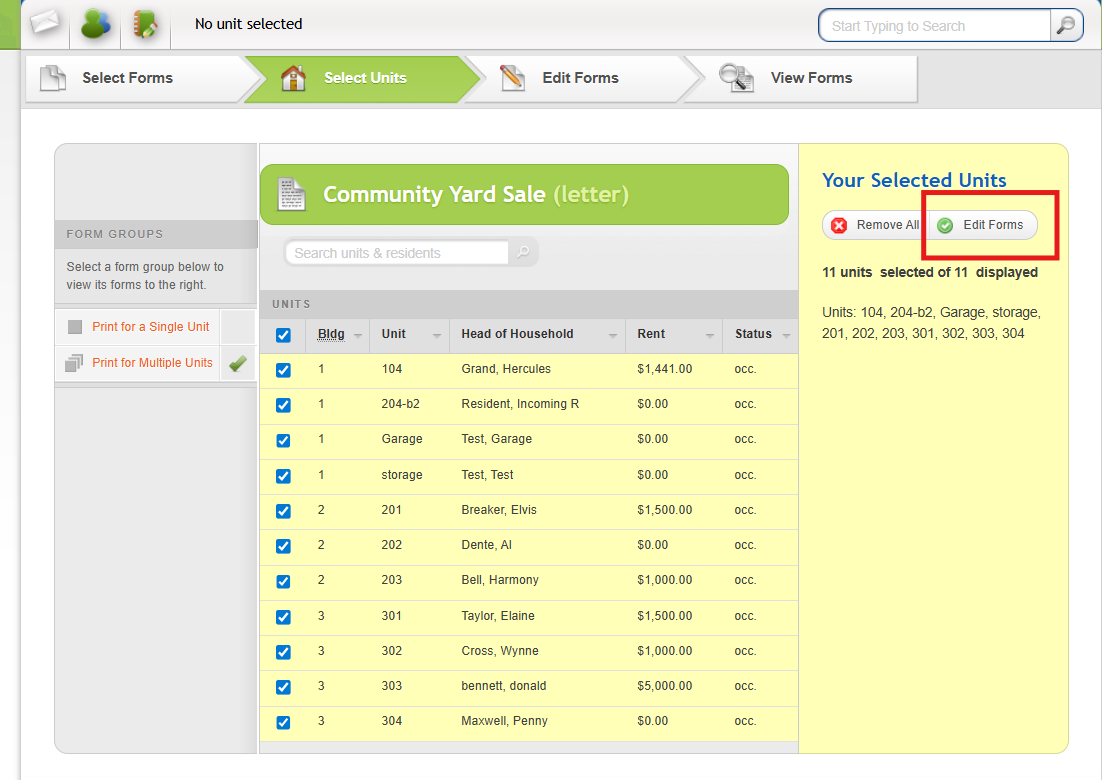
Task: Click the Start Typing to Search field
Action: [935, 26]
